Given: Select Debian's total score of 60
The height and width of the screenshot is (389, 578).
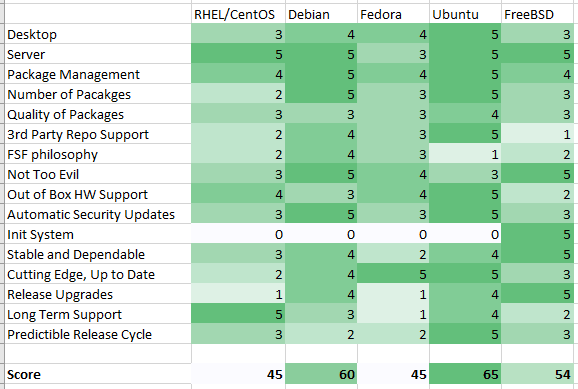Looking at the screenshot, I should click(321, 374).
